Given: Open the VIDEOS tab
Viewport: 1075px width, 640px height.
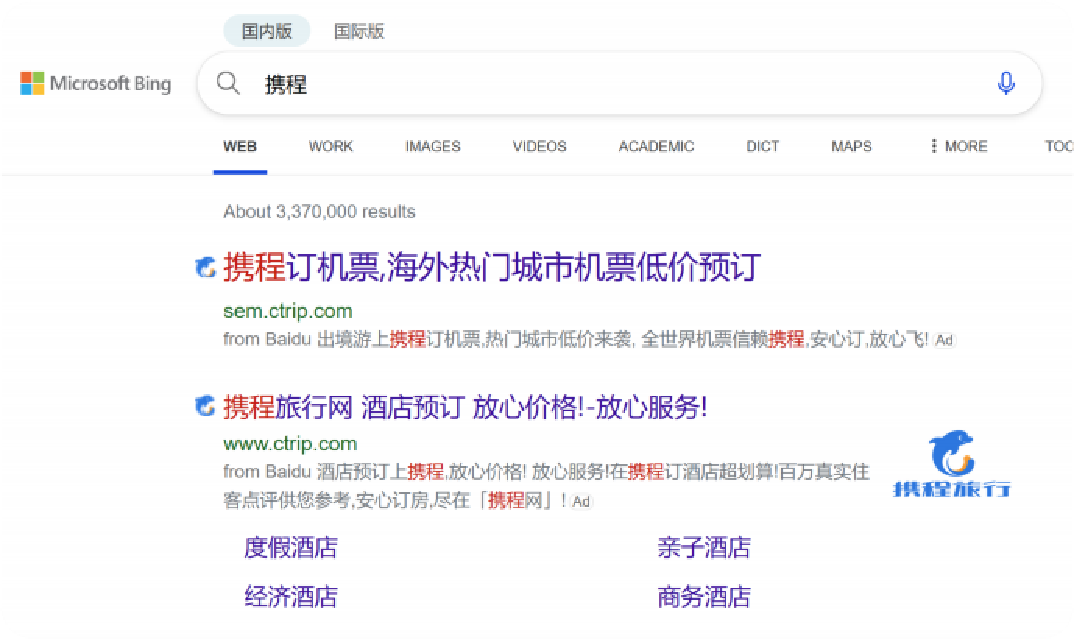Looking at the screenshot, I should tap(539, 146).
